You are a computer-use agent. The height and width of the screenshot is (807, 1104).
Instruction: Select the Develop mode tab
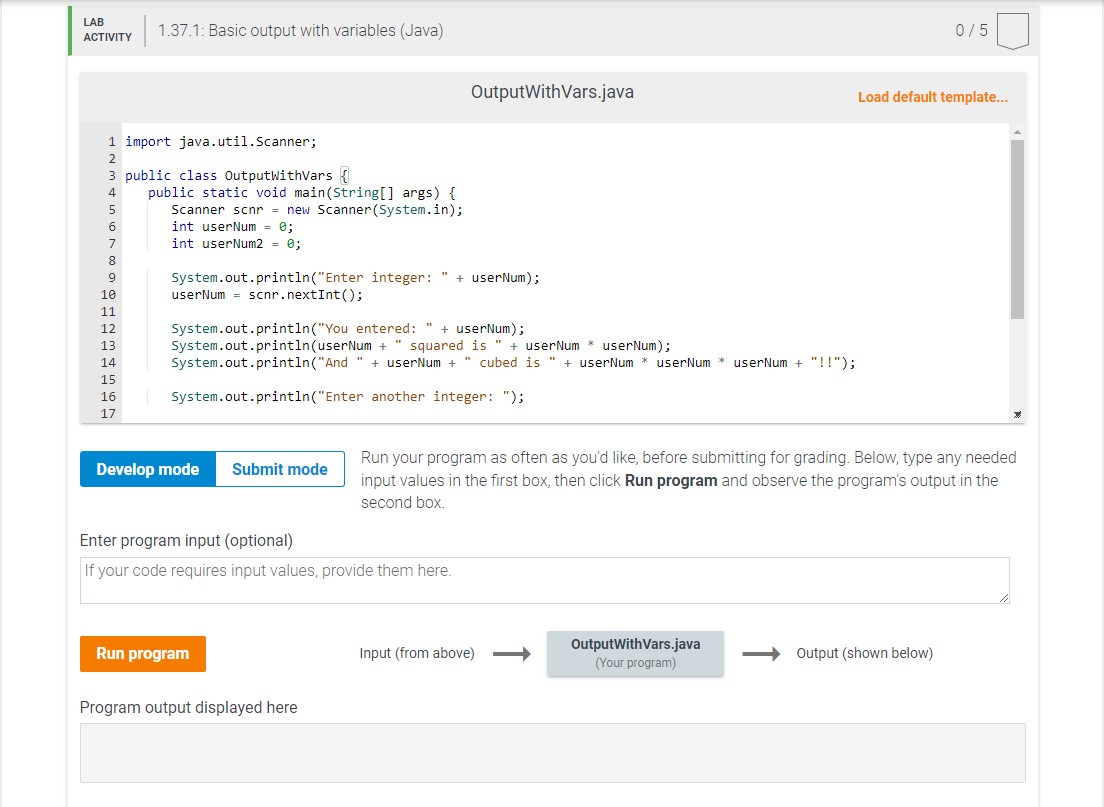(x=146, y=468)
